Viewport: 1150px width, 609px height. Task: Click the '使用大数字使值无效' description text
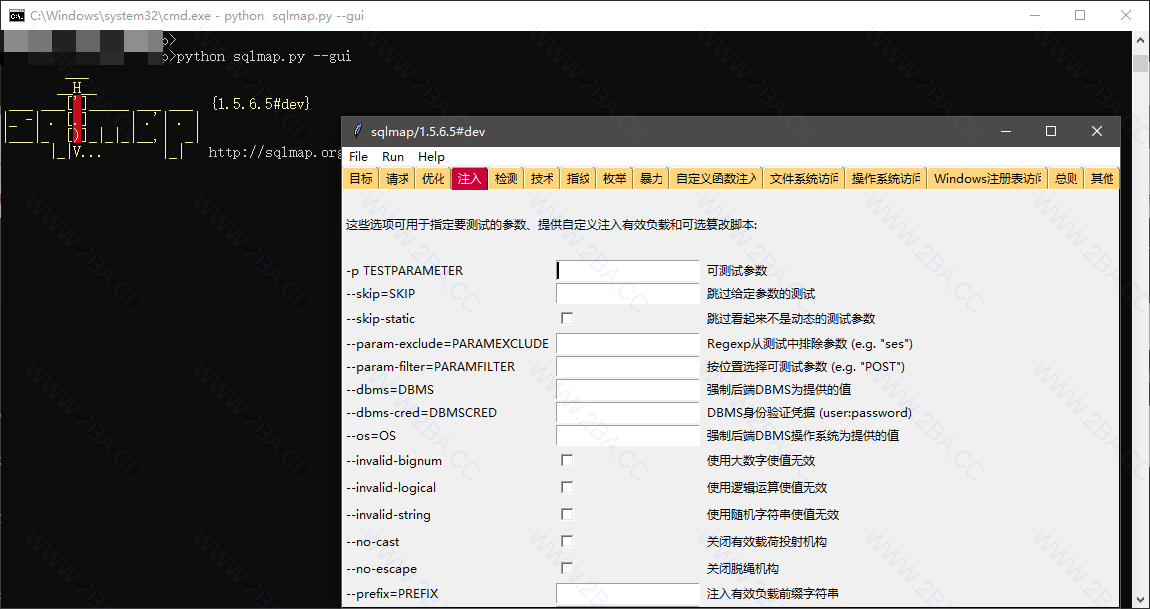point(761,460)
